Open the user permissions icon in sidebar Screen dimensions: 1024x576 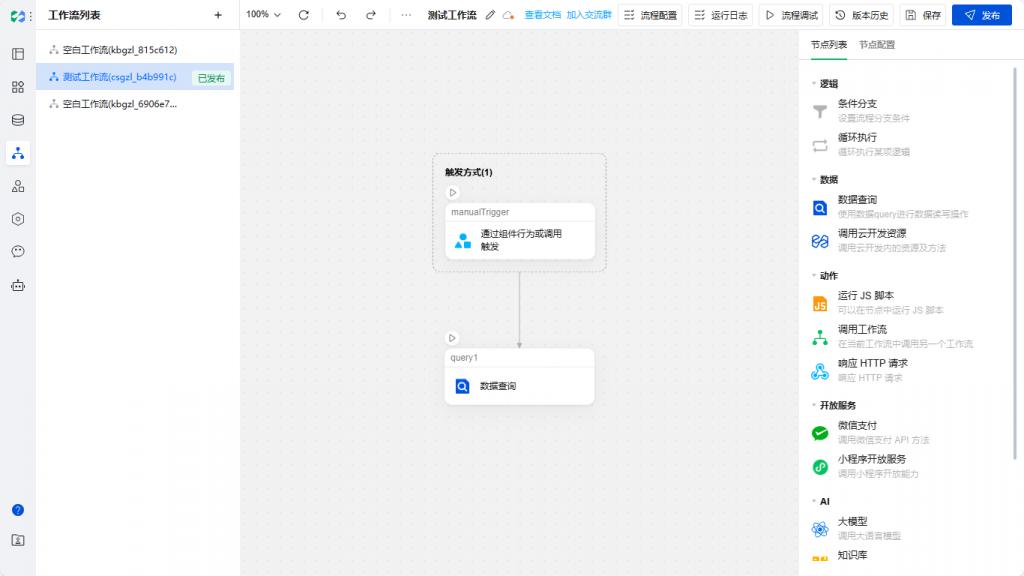click(x=18, y=186)
